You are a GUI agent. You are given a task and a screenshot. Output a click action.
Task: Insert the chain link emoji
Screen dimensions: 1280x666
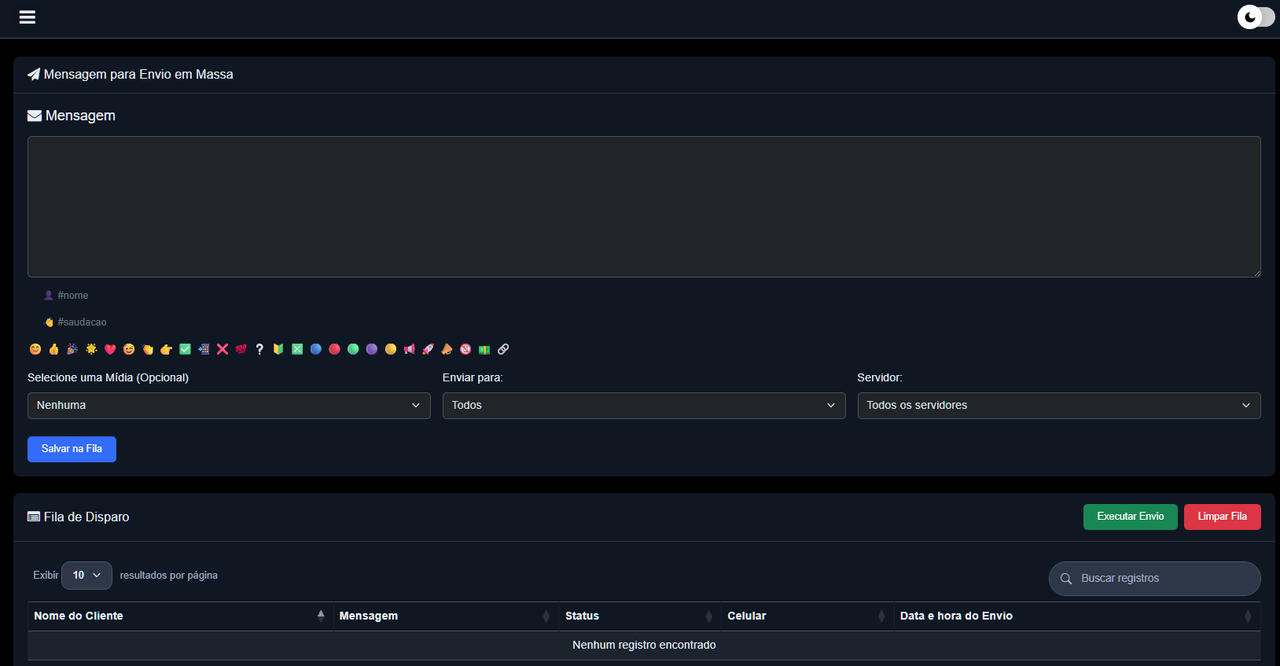click(503, 349)
